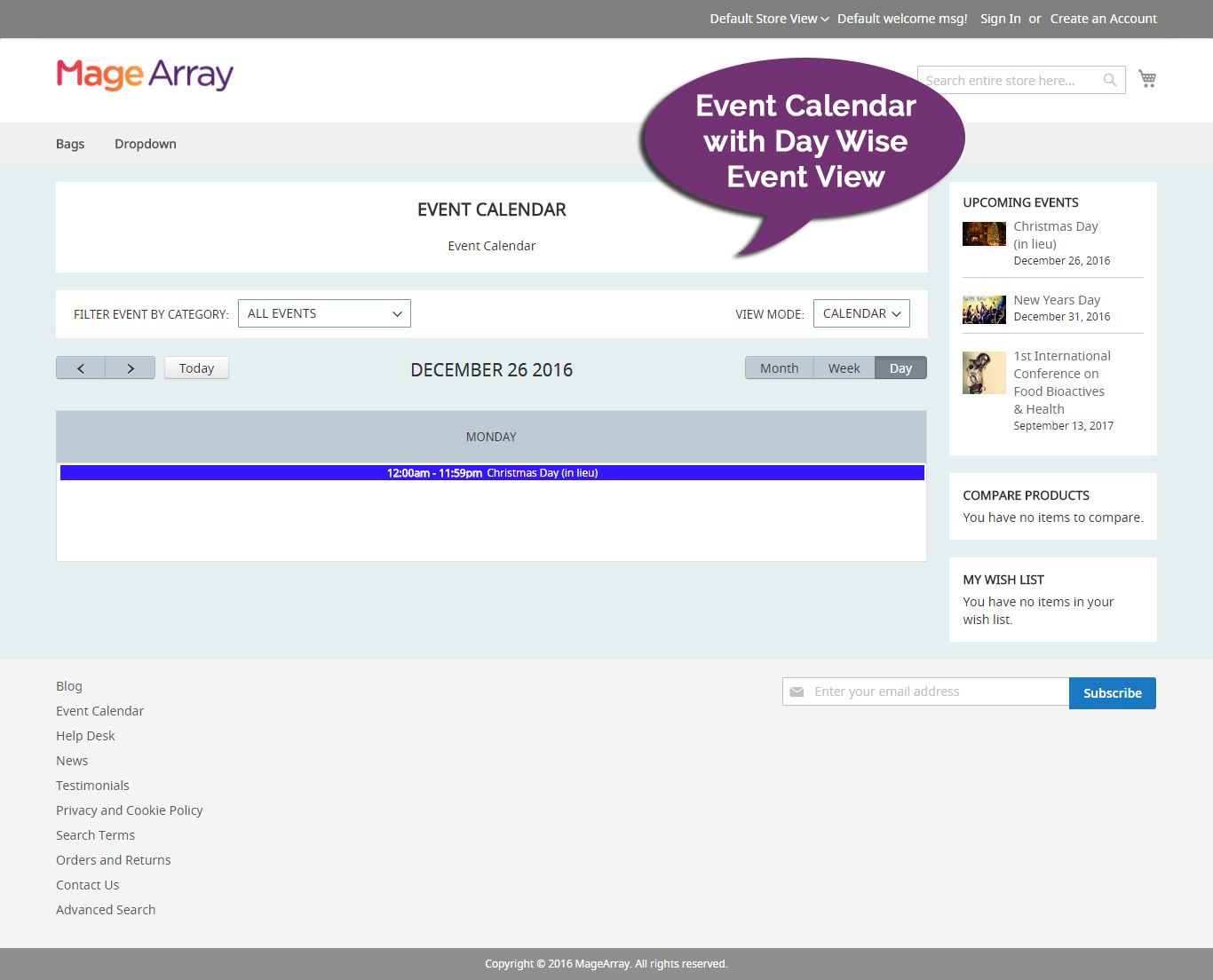Select the Day view toggle
This screenshot has height=980, width=1213.
click(900, 367)
